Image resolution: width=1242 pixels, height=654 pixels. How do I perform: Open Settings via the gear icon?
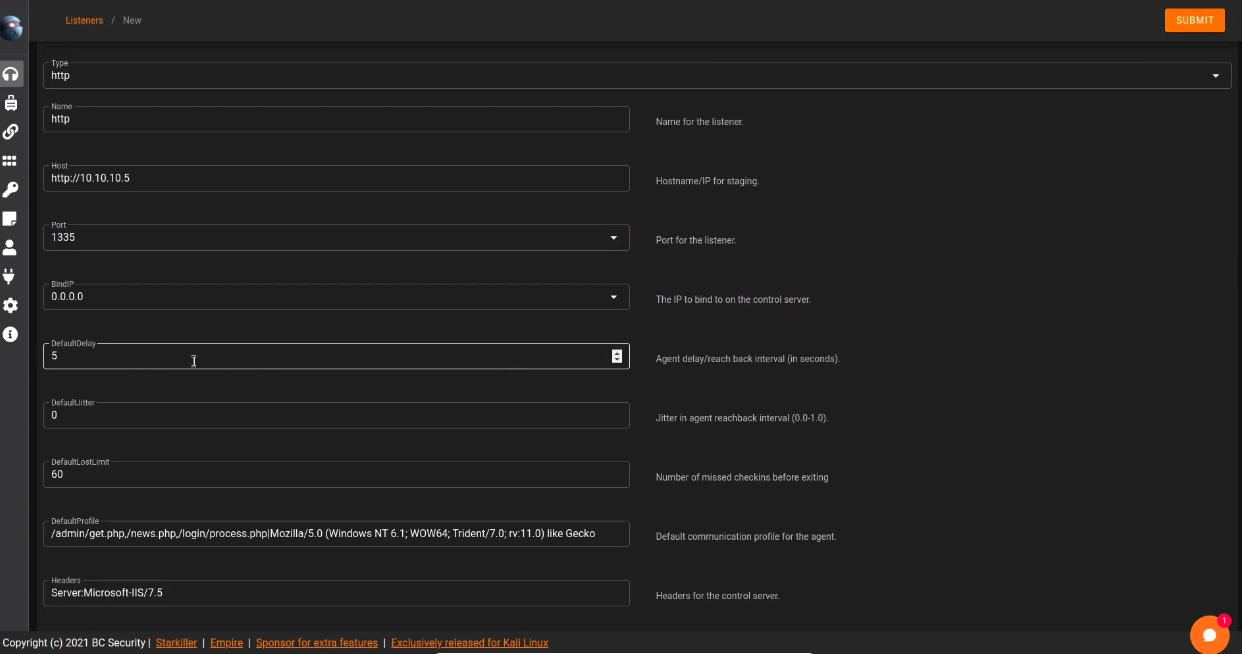pyautogui.click(x=10, y=305)
